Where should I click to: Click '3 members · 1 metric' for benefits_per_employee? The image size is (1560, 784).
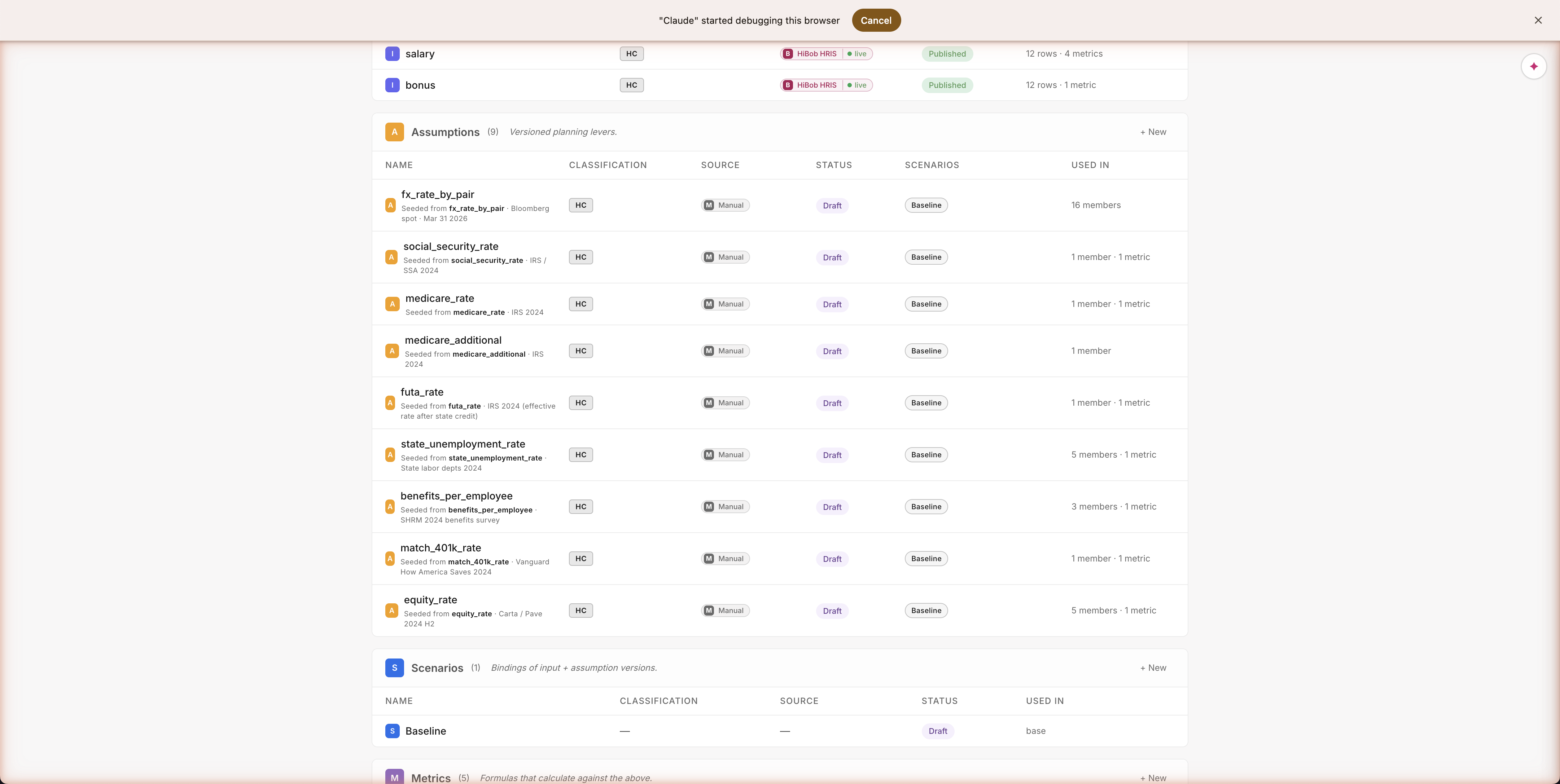click(1113, 507)
